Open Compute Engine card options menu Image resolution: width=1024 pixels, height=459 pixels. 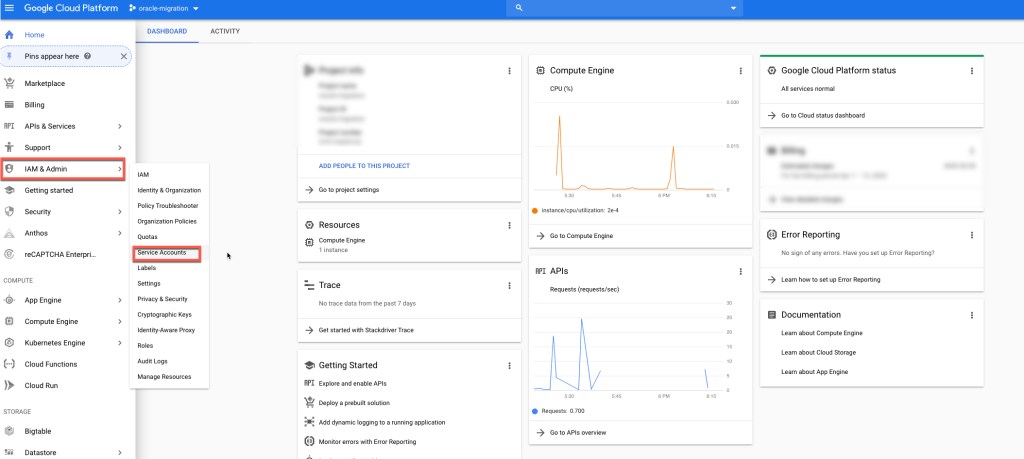[740, 71]
